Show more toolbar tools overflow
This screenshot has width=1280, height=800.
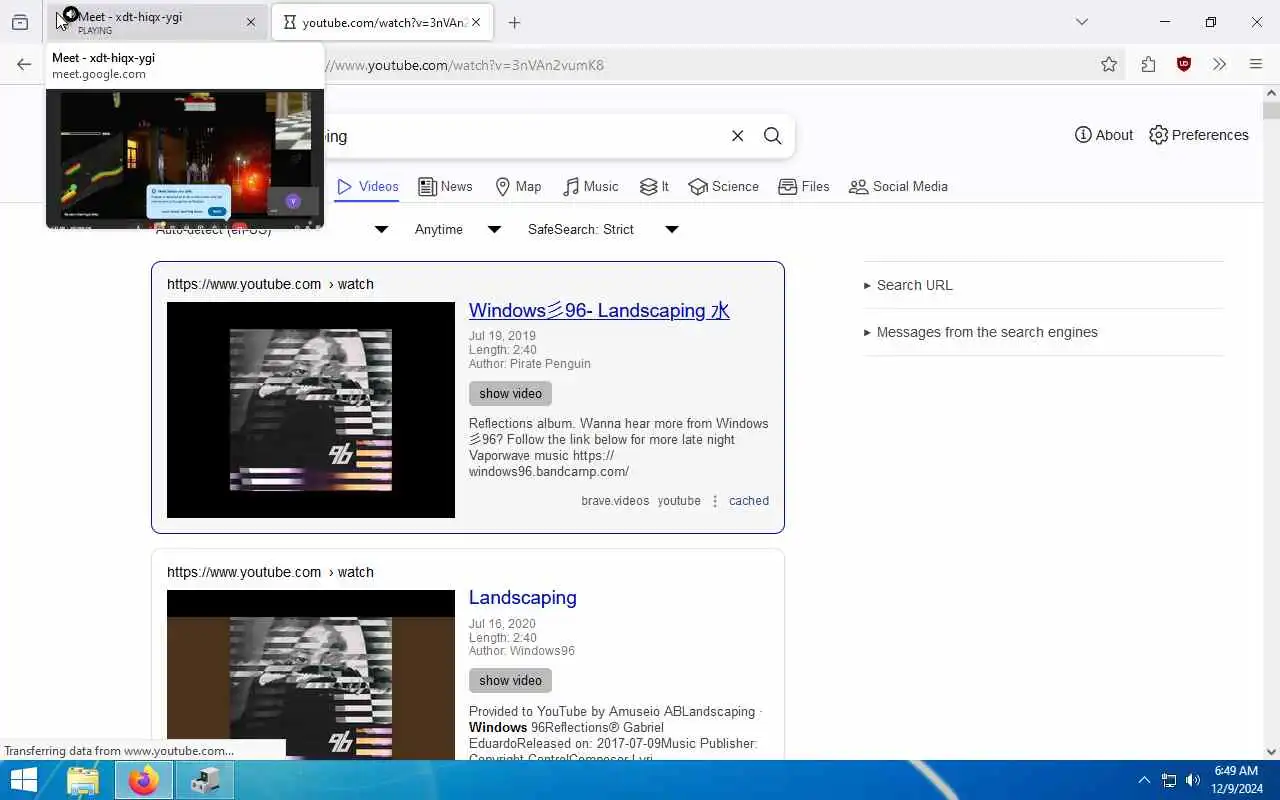click(1220, 65)
